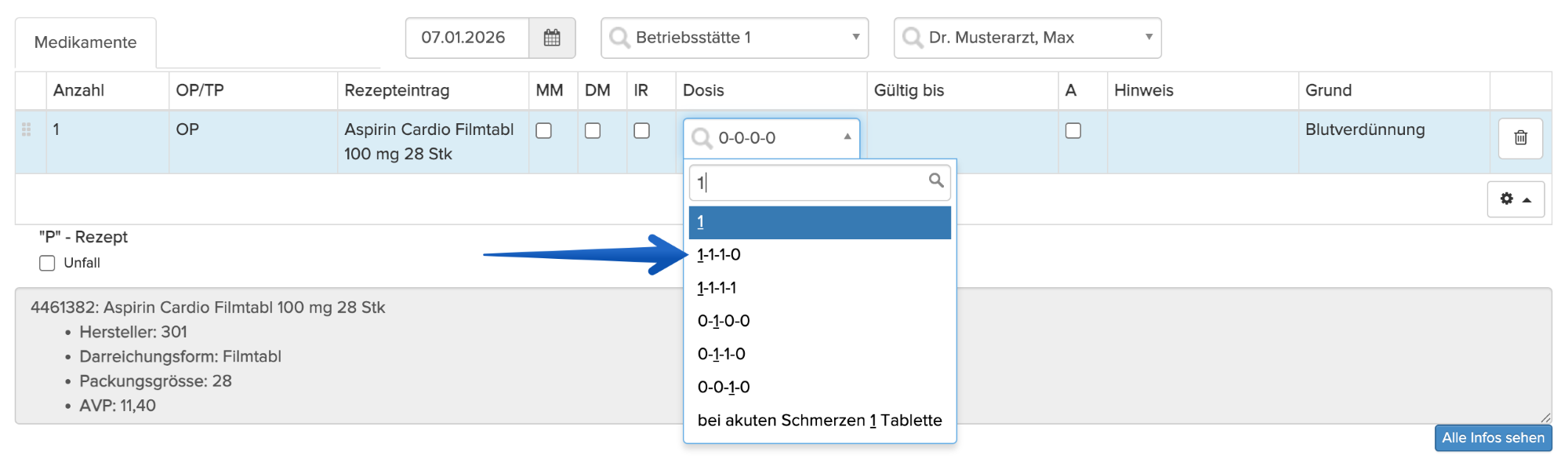Viewport: 1568px width, 470px height.
Task: Click the resize grip of the info box
Action: click(x=1544, y=417)
